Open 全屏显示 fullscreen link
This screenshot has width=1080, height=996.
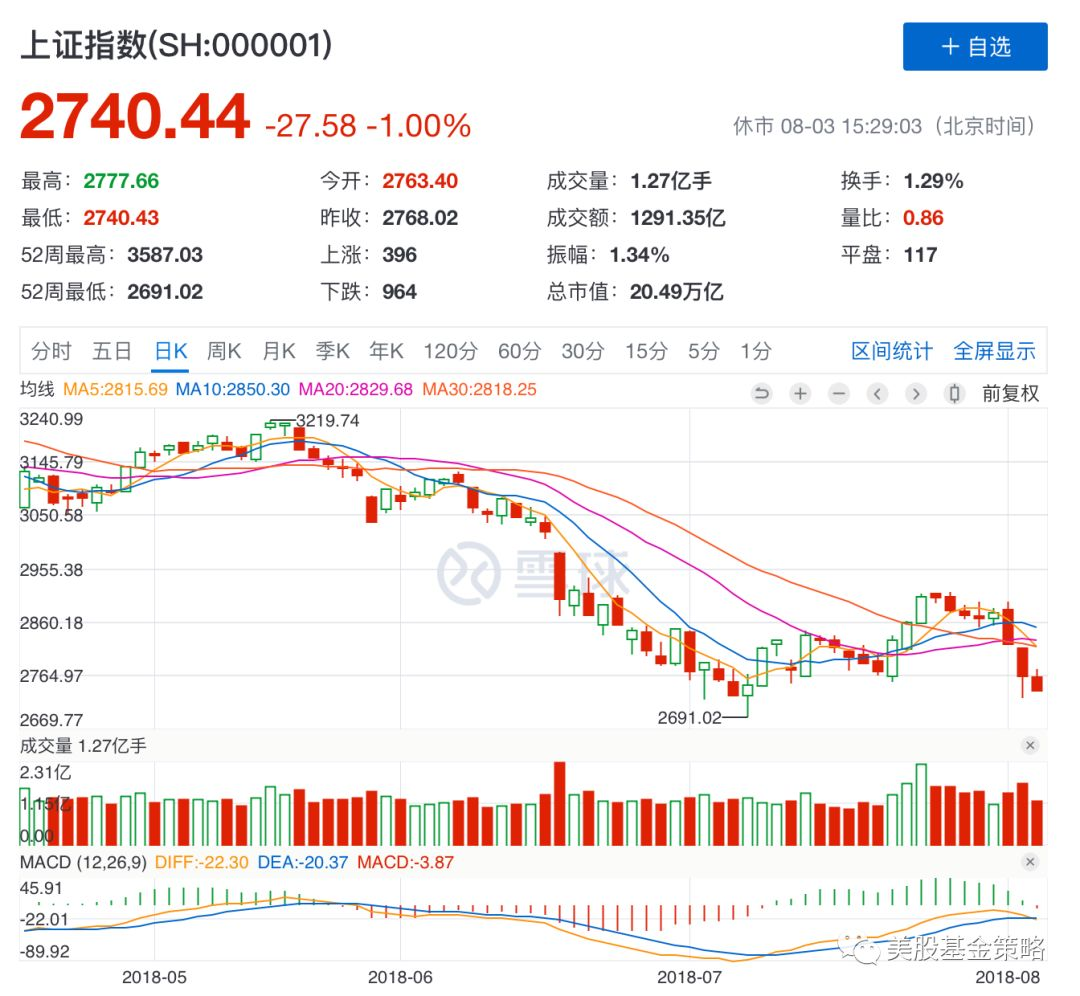[995, 351]
